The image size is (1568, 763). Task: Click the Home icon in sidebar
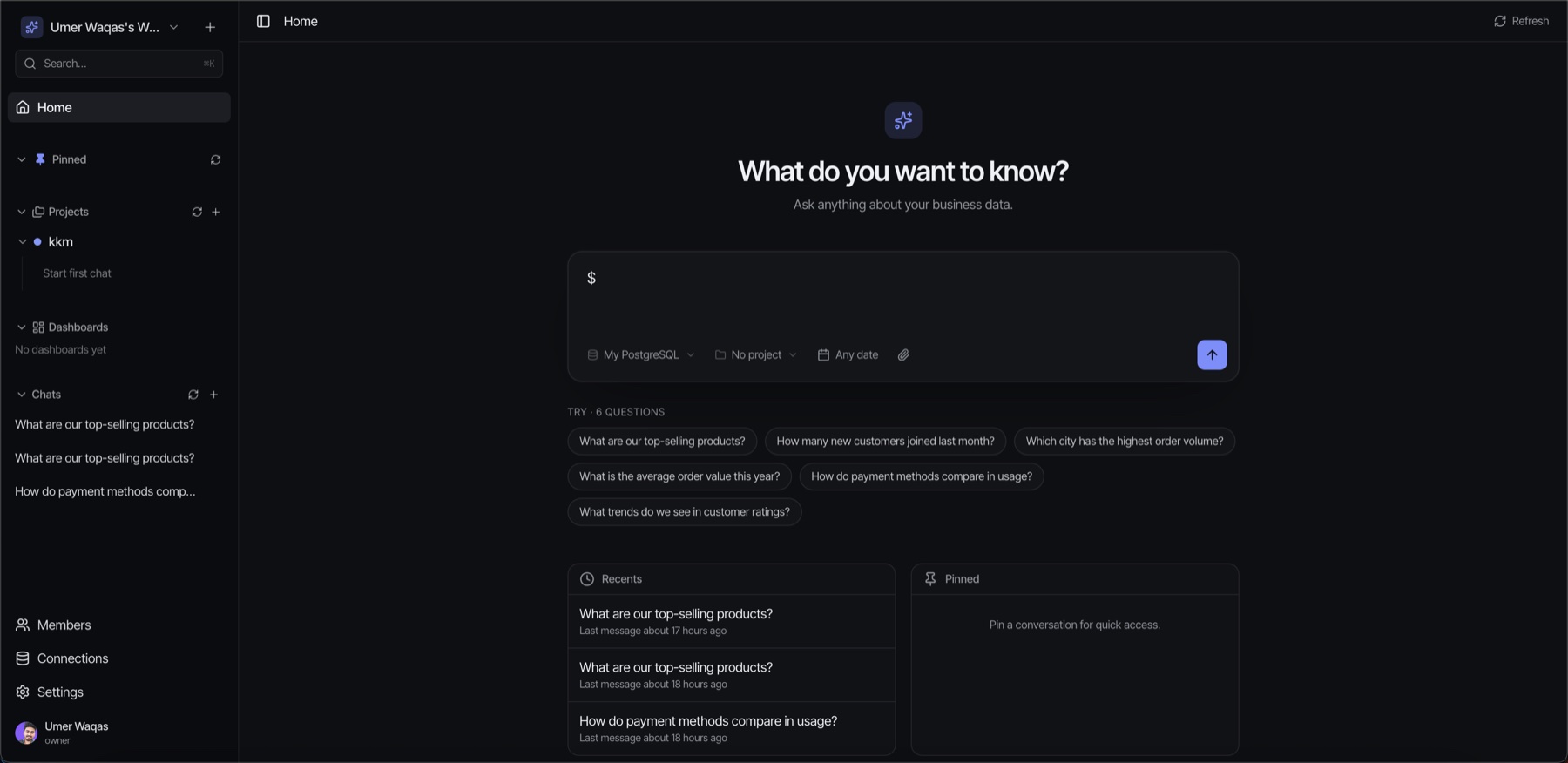coord(23,107)
